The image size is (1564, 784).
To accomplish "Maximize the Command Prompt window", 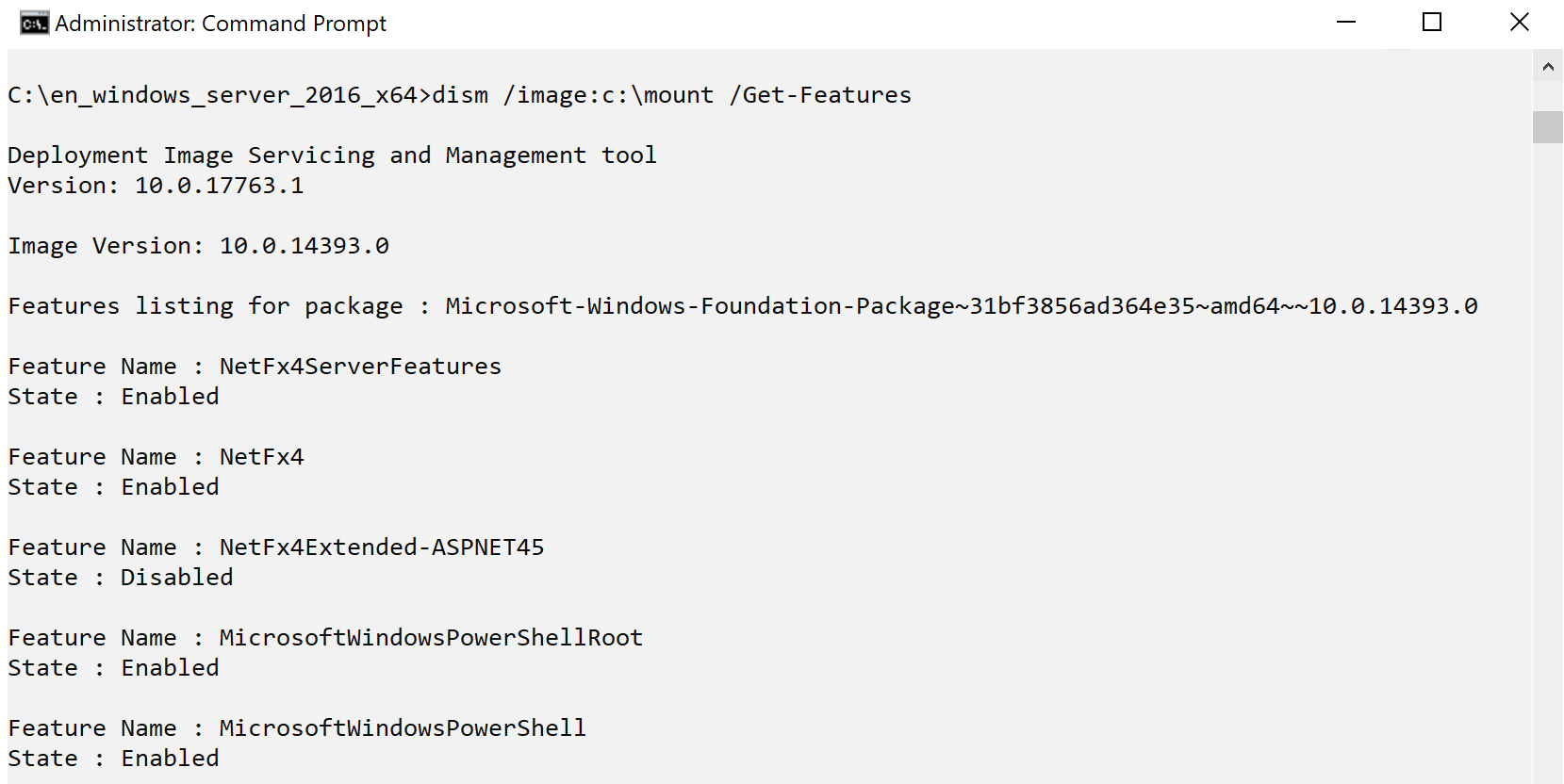I will pos(1432,23).
